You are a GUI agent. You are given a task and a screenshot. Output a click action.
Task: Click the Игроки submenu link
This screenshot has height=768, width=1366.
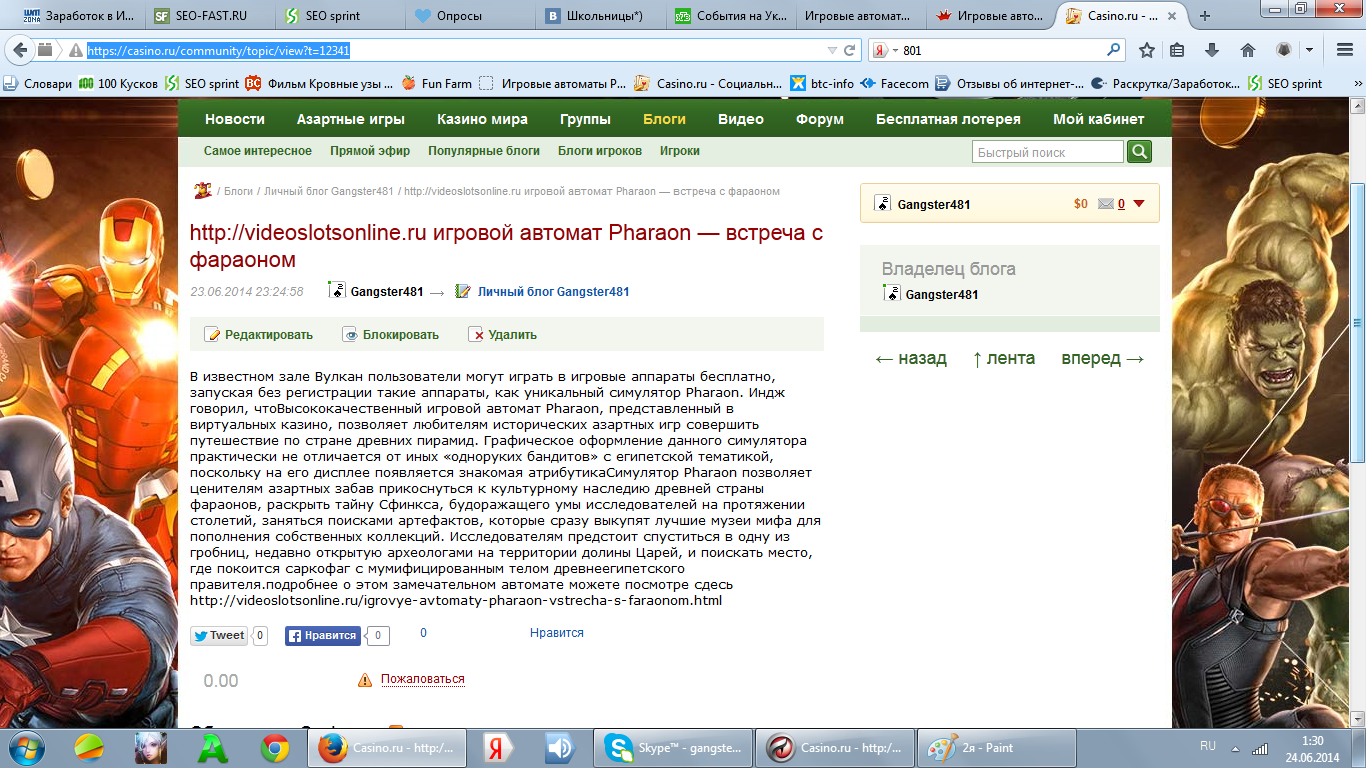tap(680, 151)
